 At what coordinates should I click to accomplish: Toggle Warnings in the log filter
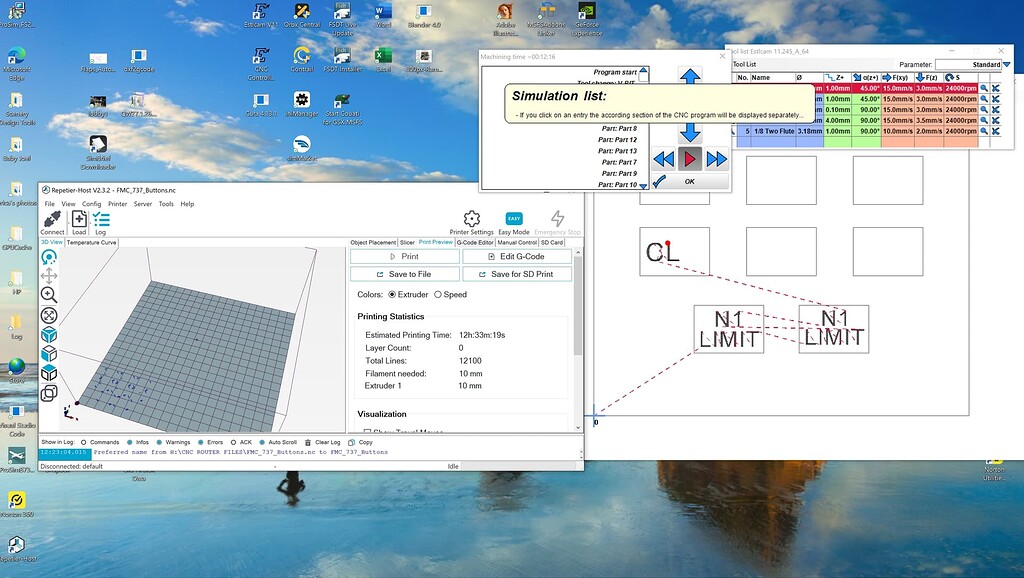click(158, 442)
